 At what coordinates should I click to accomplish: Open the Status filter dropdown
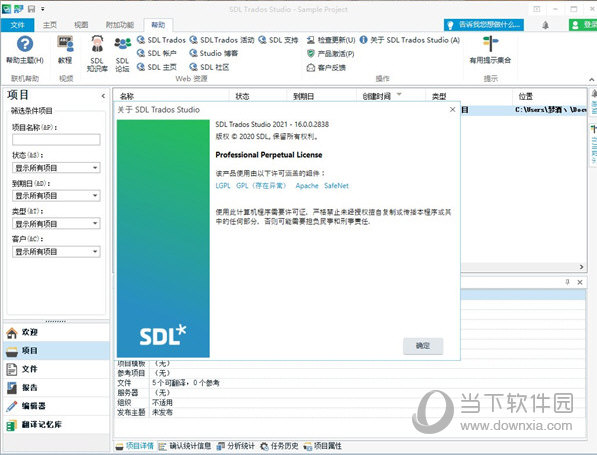point(56,168)
